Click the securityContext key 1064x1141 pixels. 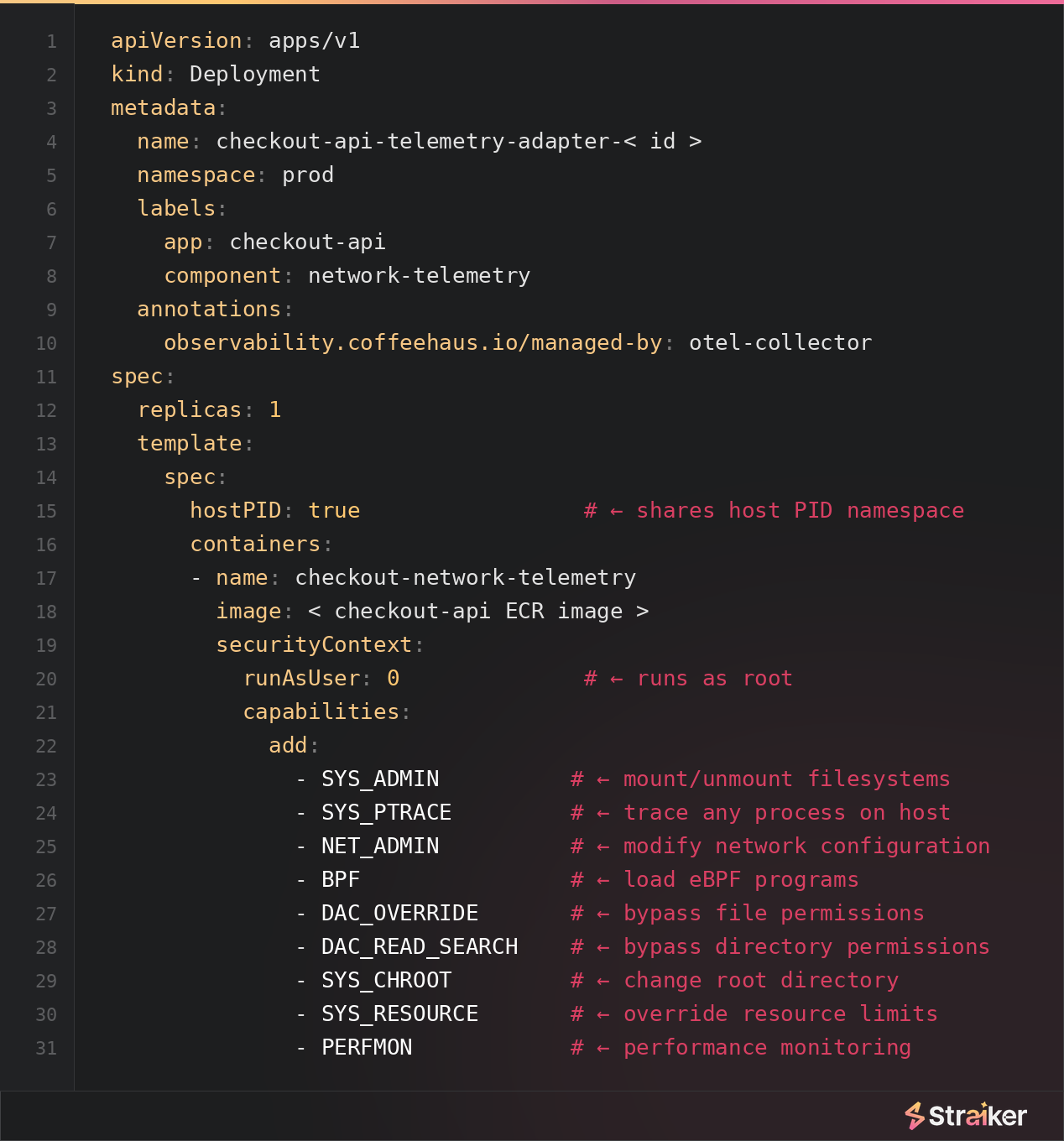(x=315, y=644)
